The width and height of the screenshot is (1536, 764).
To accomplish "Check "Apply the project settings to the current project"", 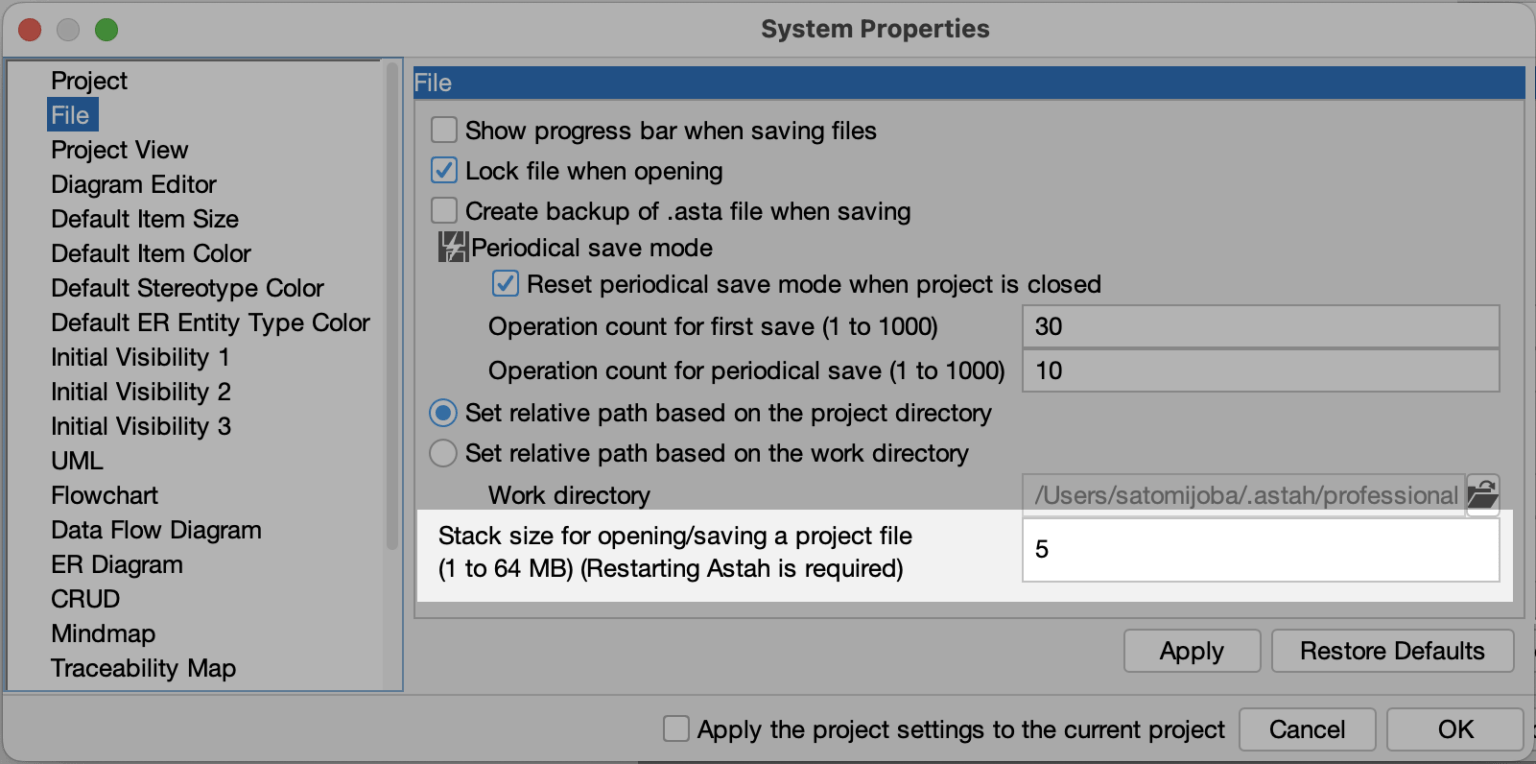I will (x=676, y=729).
